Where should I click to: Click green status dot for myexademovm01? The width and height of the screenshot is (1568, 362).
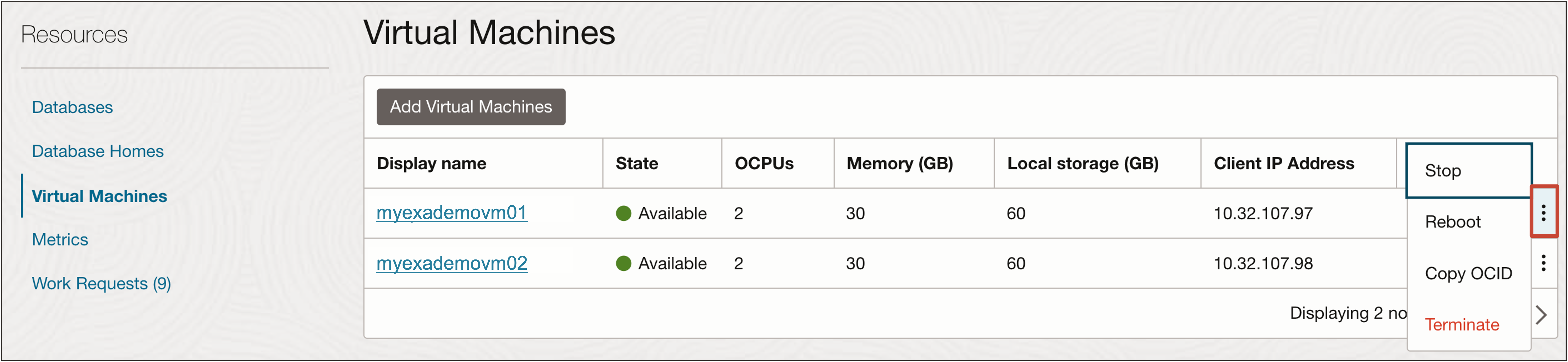(623, 213)
